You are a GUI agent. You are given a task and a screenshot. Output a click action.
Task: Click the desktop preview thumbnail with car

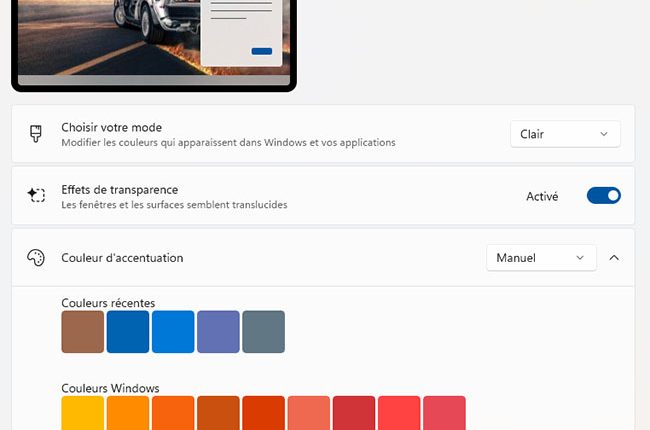coord(154,44)
